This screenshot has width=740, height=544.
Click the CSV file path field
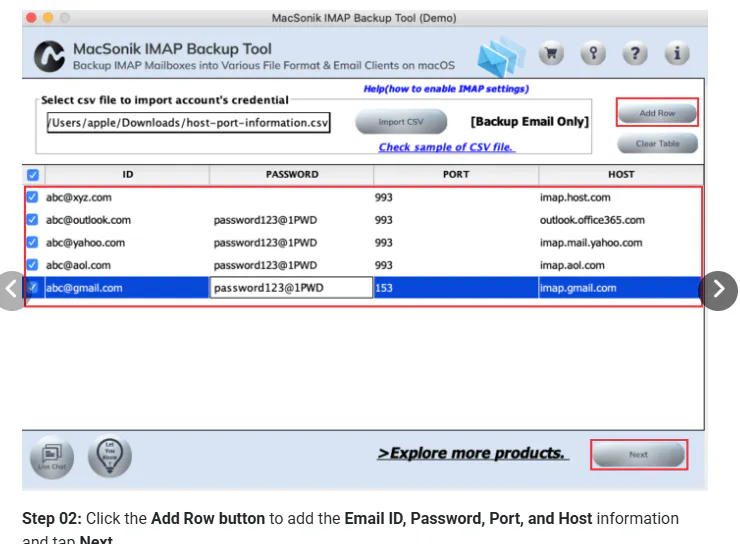click(x=188, y=123)
